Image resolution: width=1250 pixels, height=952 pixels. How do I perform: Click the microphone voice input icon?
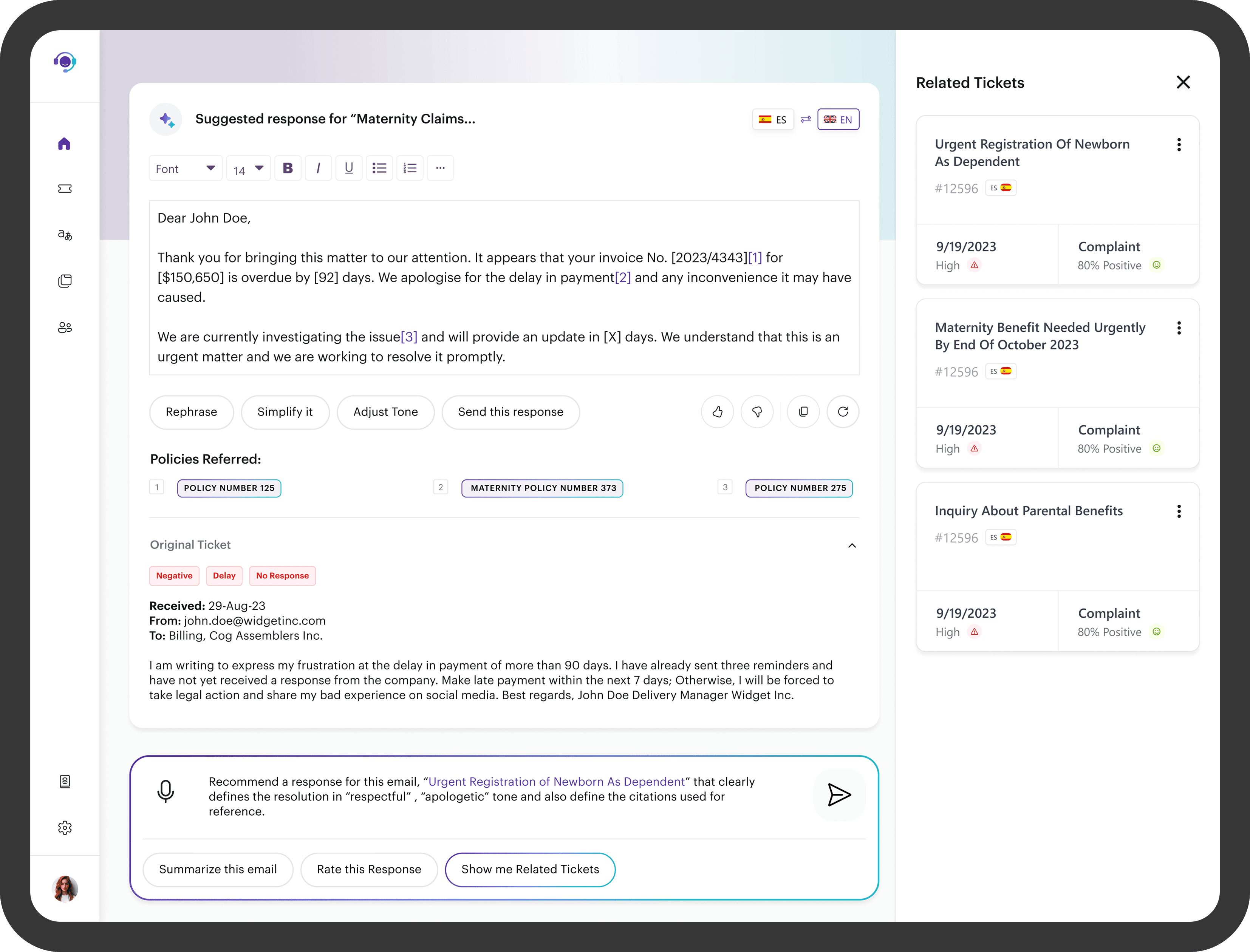[x=166, y=791]
